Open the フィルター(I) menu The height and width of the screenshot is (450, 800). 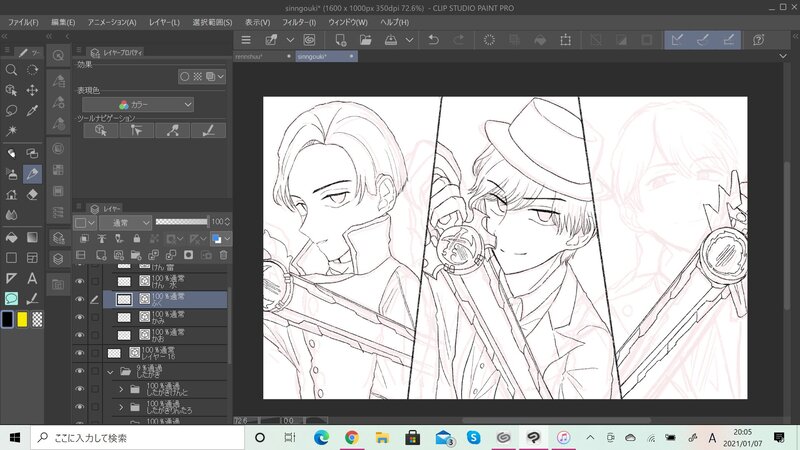299,22
